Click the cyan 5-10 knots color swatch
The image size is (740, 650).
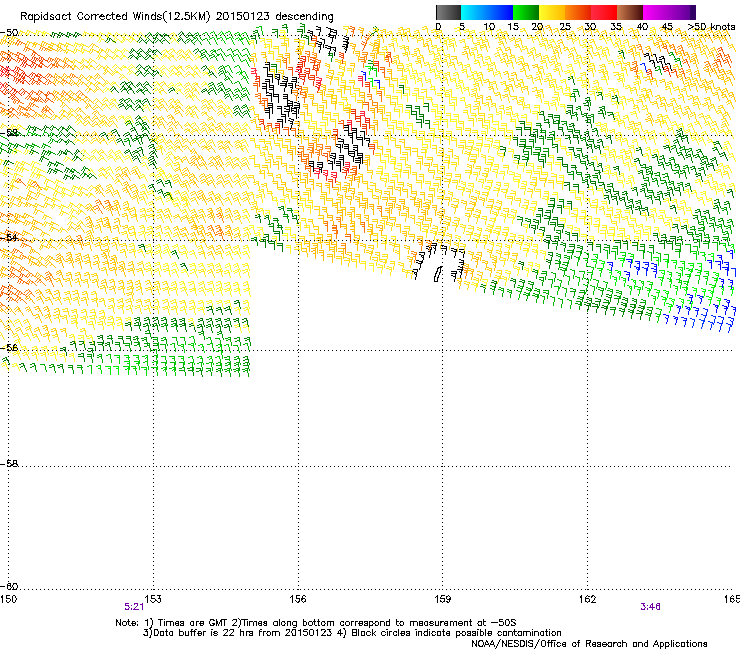point(474,12)
